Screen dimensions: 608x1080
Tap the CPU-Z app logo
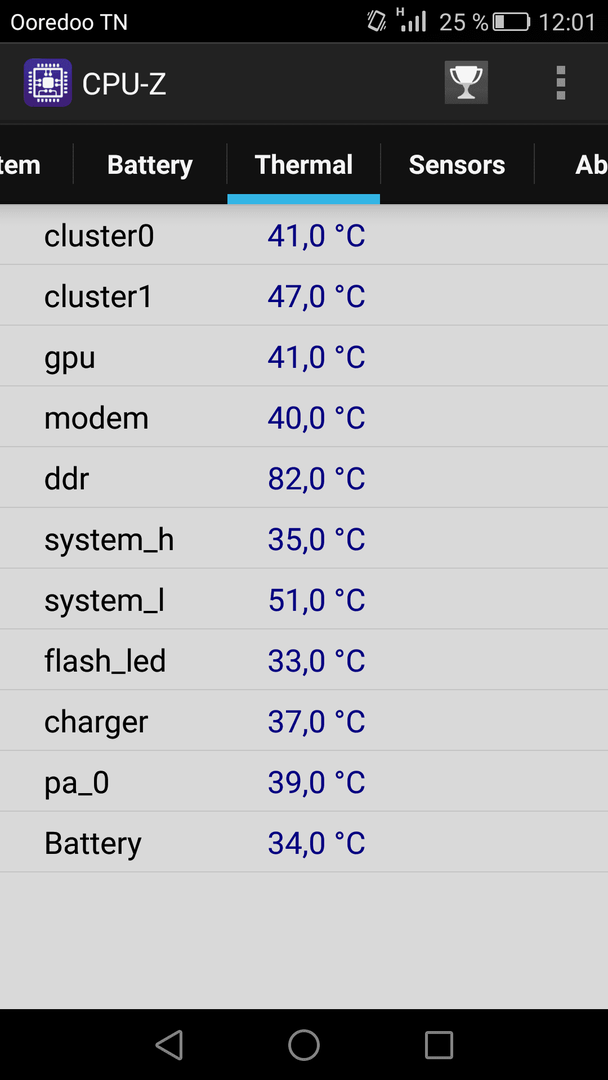(48, 83)
